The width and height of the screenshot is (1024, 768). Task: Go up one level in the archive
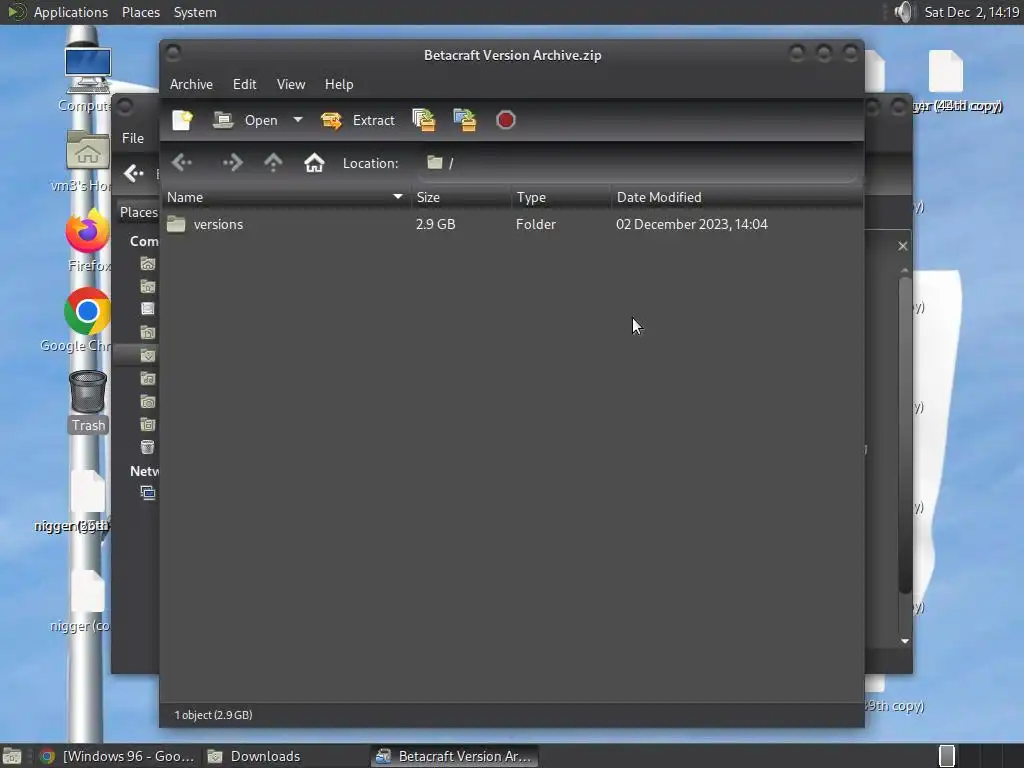[273, 163]
